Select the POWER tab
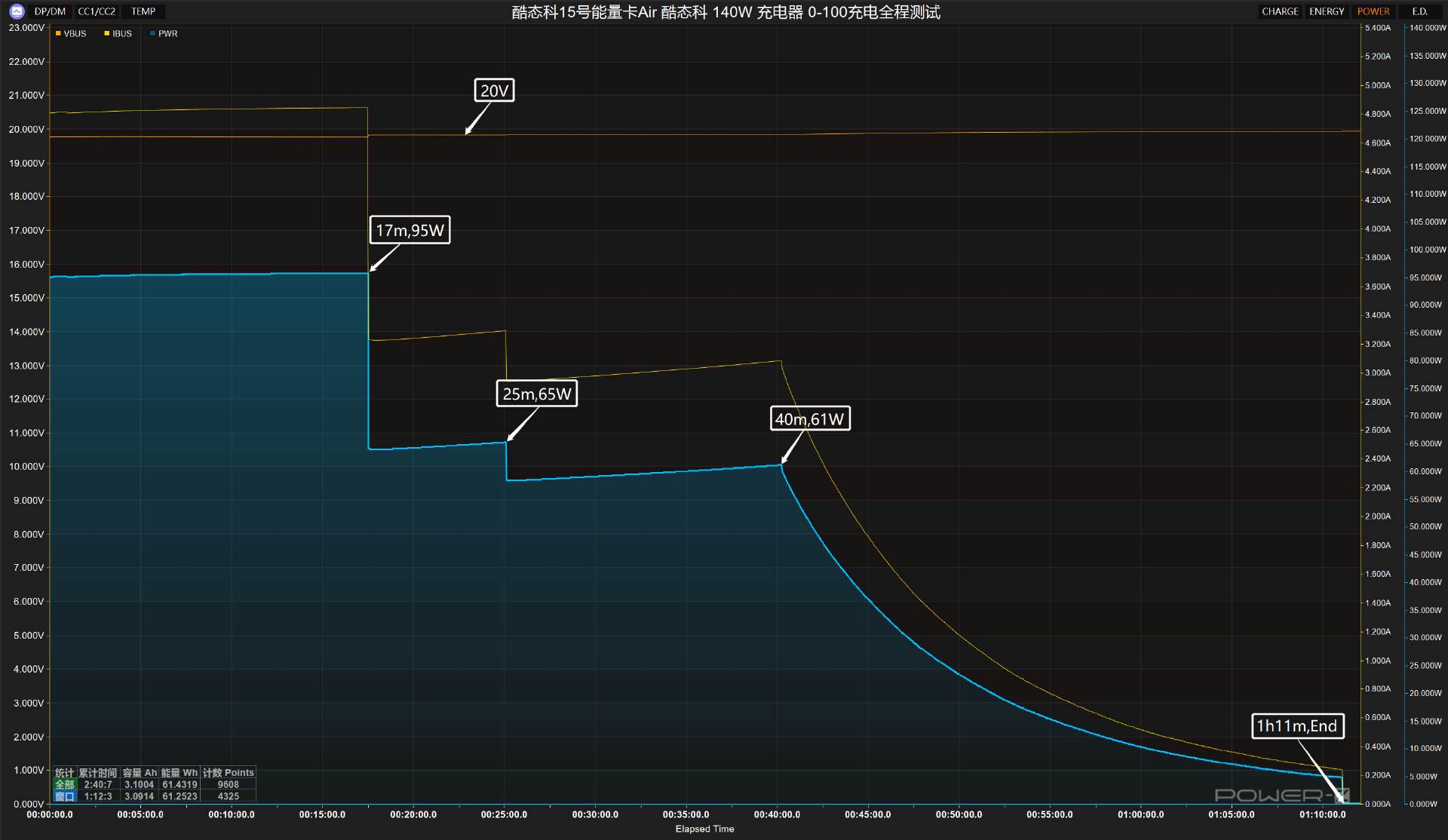This screenshot has width=1448, height=840. pos(1373,11)
